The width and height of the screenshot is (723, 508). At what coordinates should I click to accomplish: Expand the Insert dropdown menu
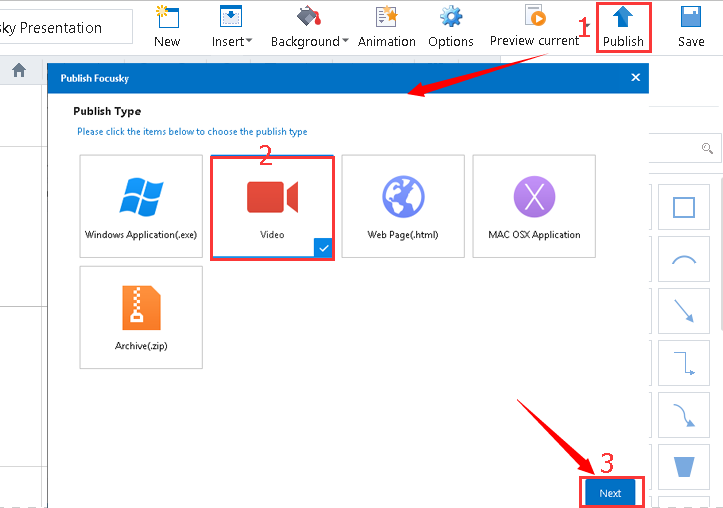tap(232, 41)
